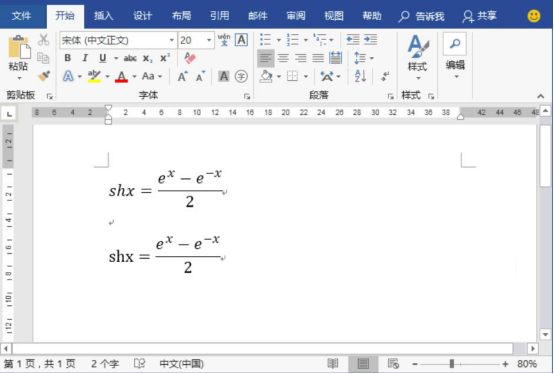Increase paragraph indent

tap(370, 40)
